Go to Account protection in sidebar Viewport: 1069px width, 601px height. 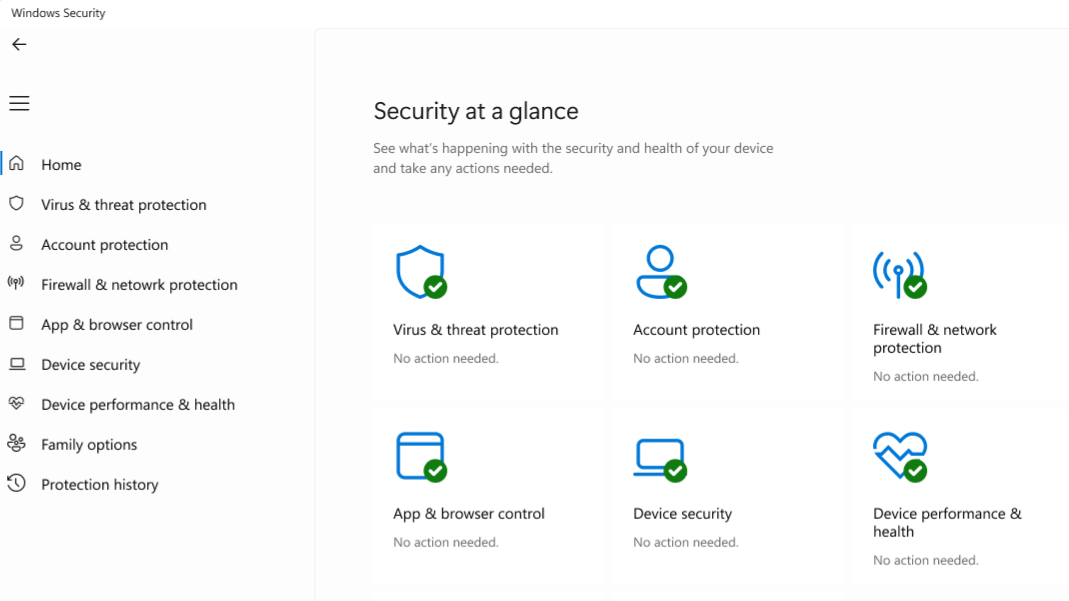pos(104,245)
